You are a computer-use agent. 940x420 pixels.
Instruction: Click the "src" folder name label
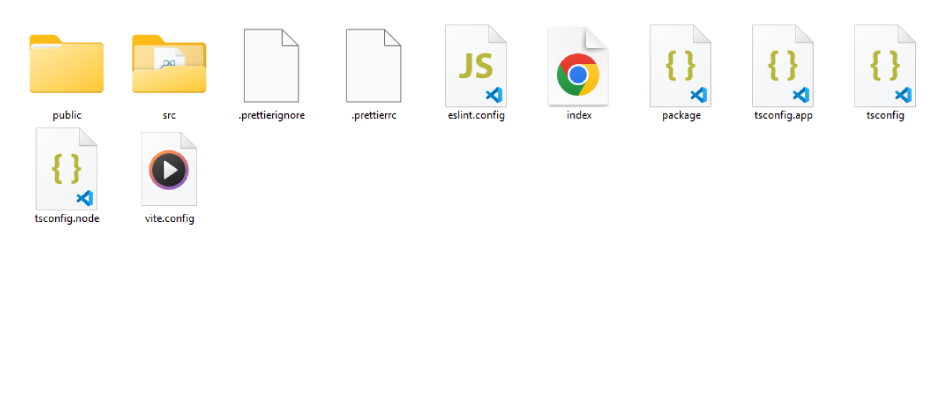[169, 115]
